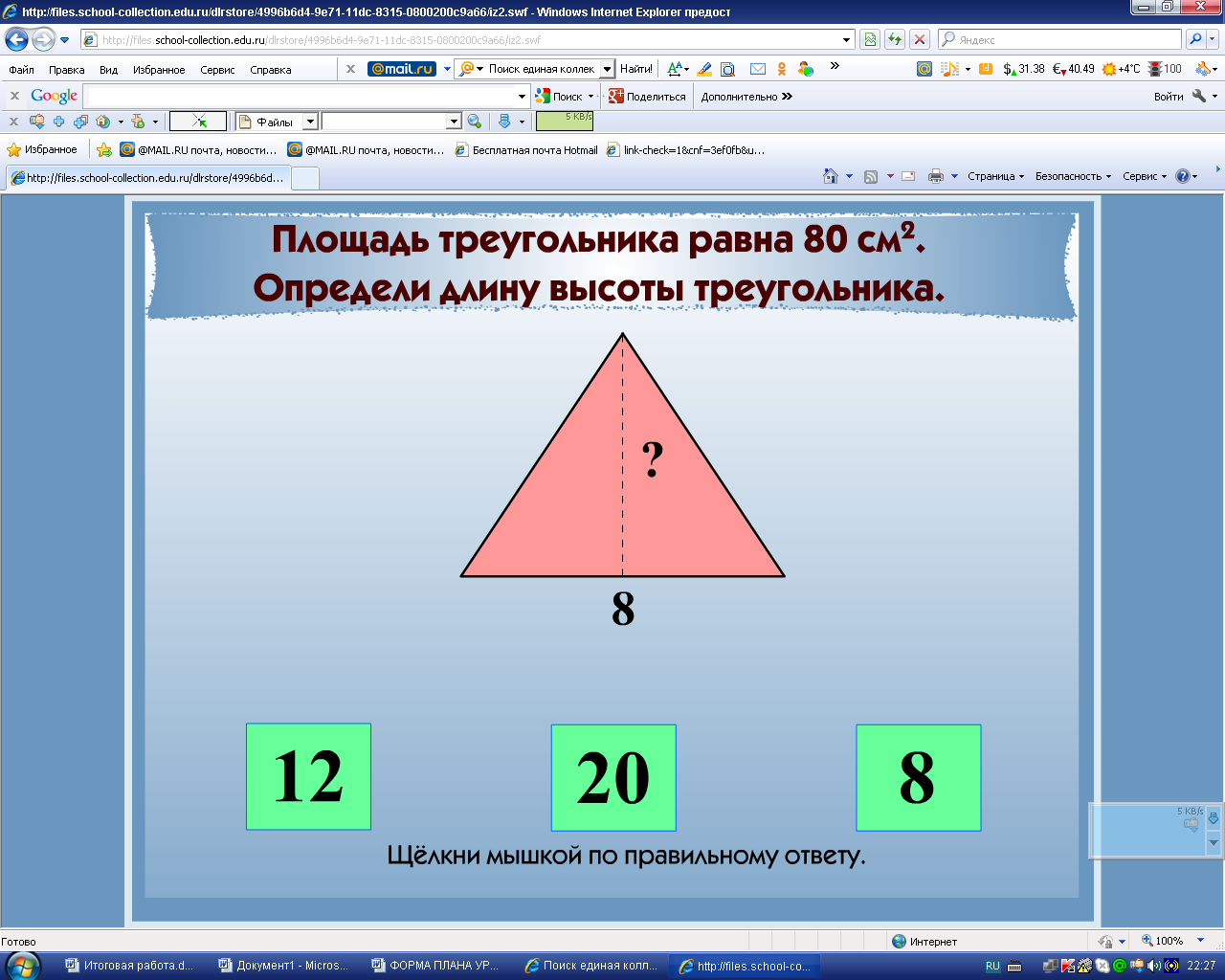Open the Избранное favorites star button

(x=42, y=149)
